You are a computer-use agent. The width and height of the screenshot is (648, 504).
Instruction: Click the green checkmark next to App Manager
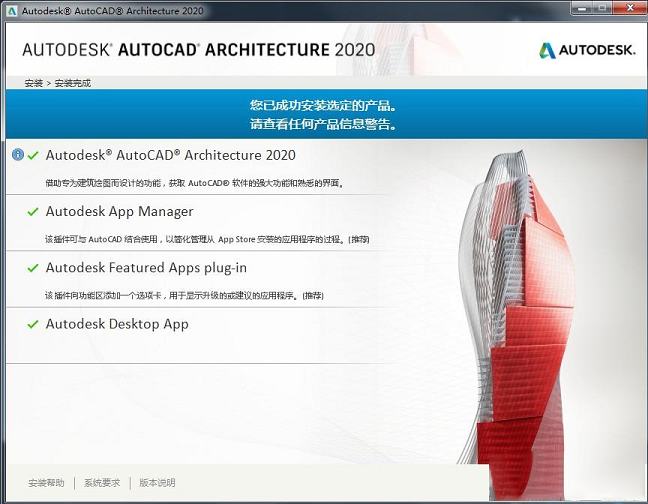coord(33,212)
